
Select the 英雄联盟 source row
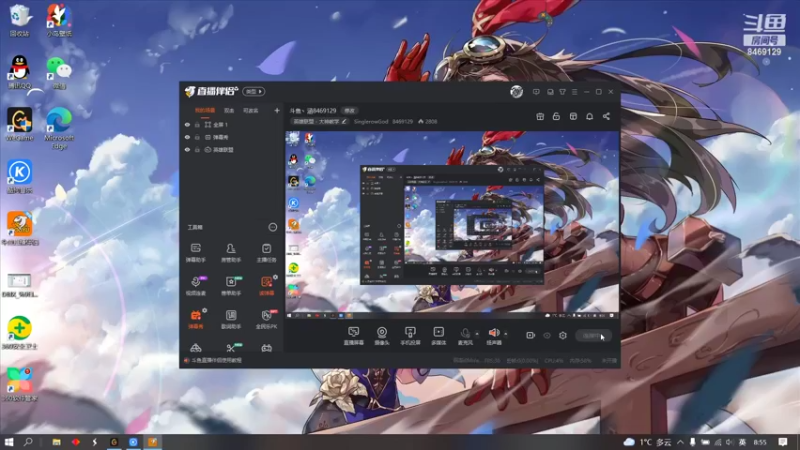tap(232, 150)
